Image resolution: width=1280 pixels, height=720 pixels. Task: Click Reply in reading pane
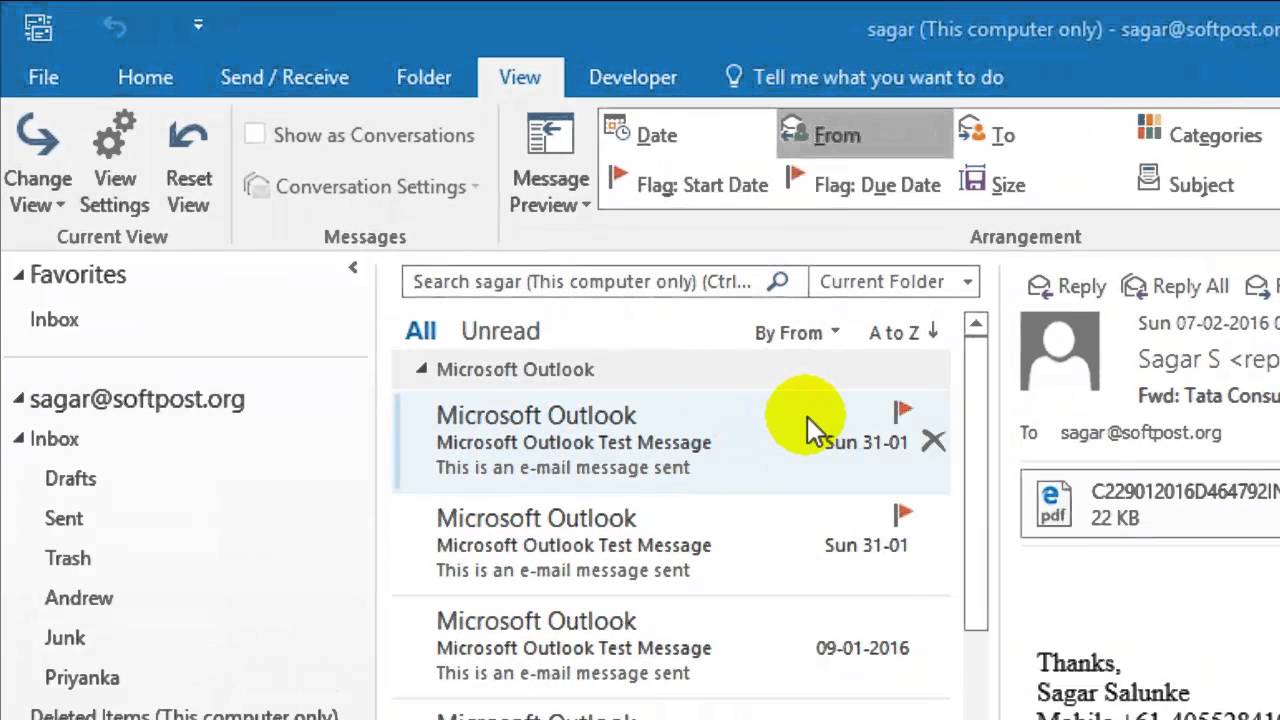pyautogui.click(x=1067, y=287)
